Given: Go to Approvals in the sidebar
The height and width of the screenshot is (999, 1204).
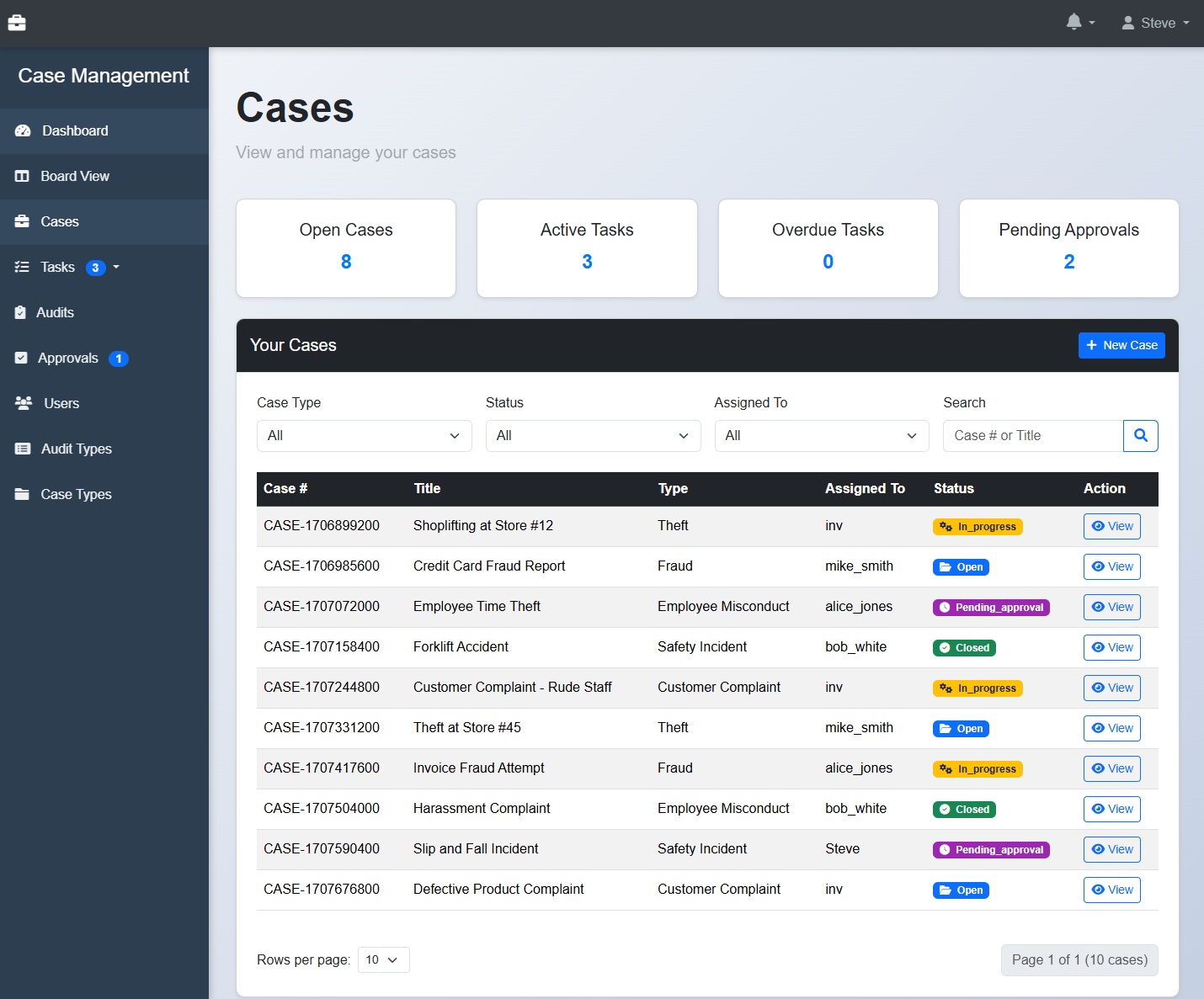Looking at the screenshot, I should [68, 359].
